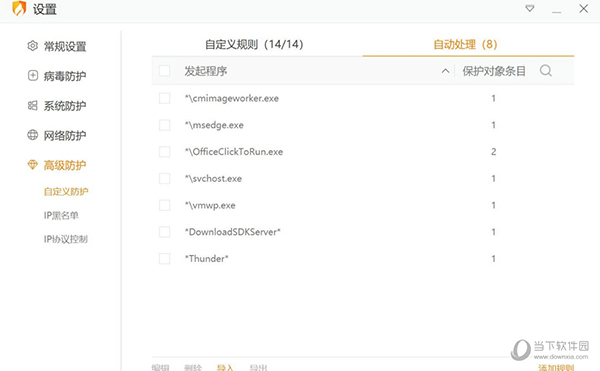Select checkbox next to *\OfficeClickToRun.exe
The image size is (600, 371).
click(165, 152)
